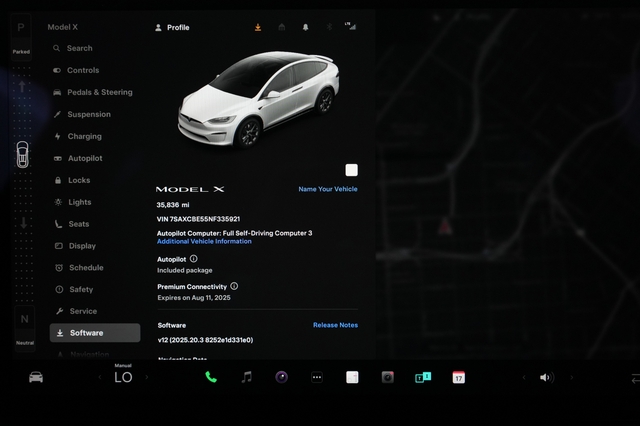Raise volume with right chevron
The image size is (640, 426).
[571, 377]
